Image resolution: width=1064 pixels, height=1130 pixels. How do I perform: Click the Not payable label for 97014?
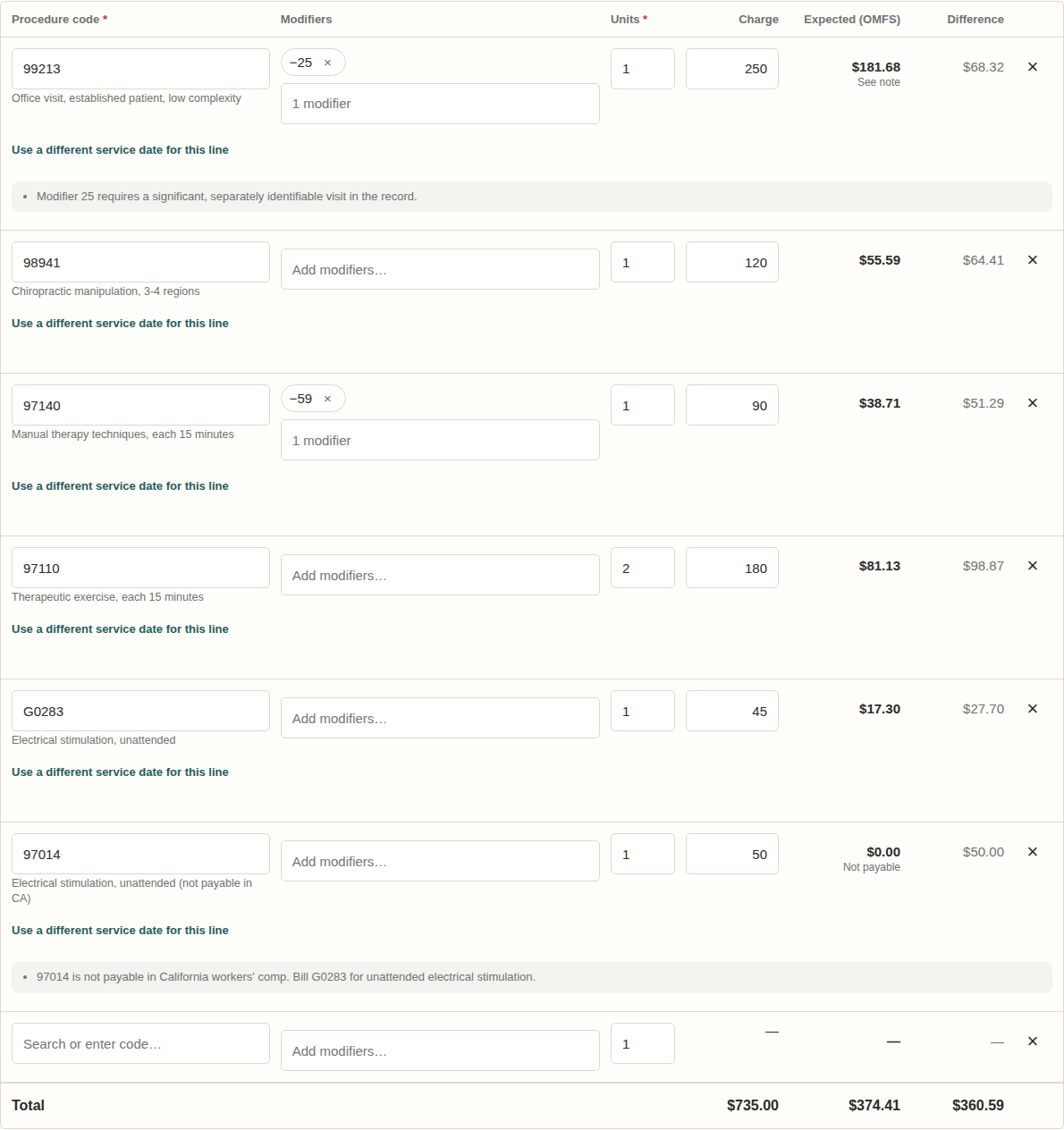click(x=872, y=867)
